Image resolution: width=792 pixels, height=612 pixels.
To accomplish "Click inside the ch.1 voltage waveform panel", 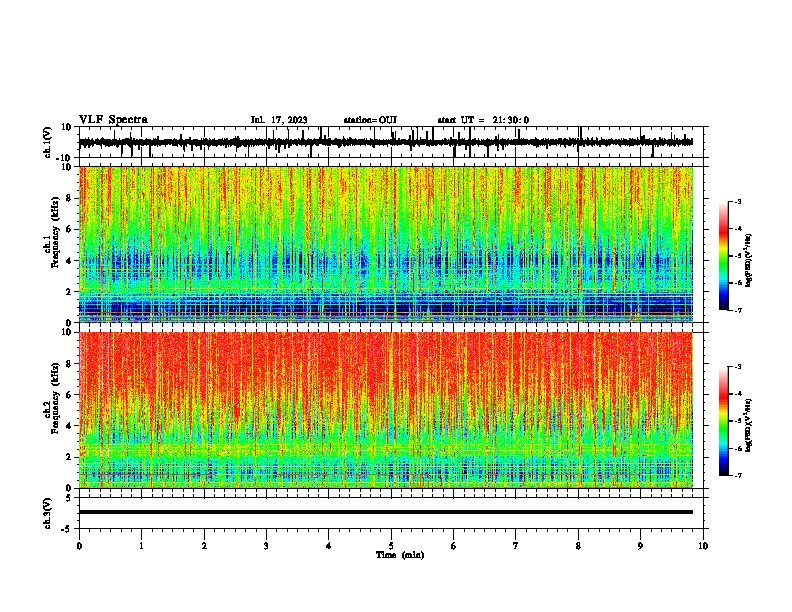I will pos(391,142).
